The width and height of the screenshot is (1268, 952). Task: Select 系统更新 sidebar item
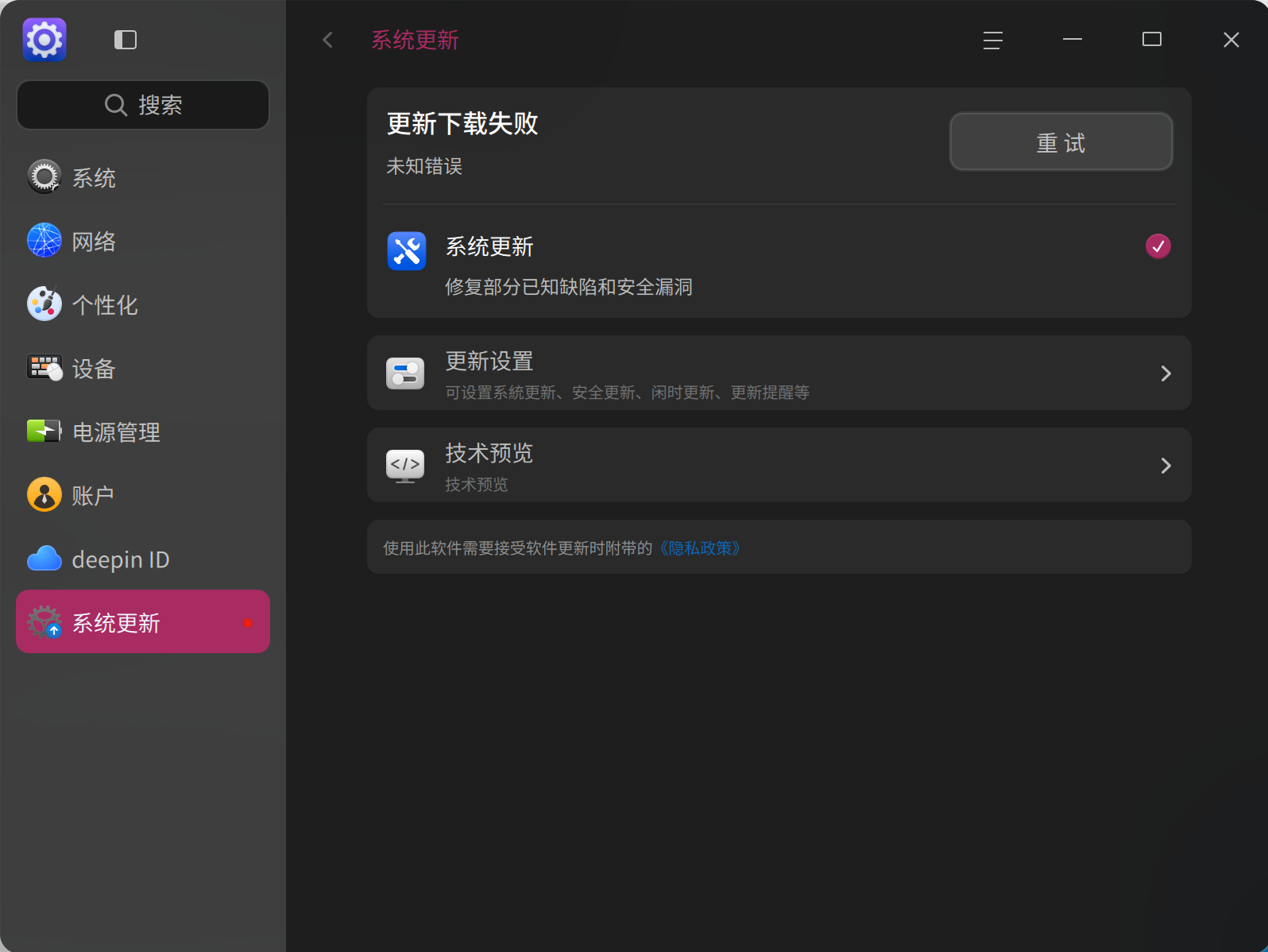pos(143,621)
